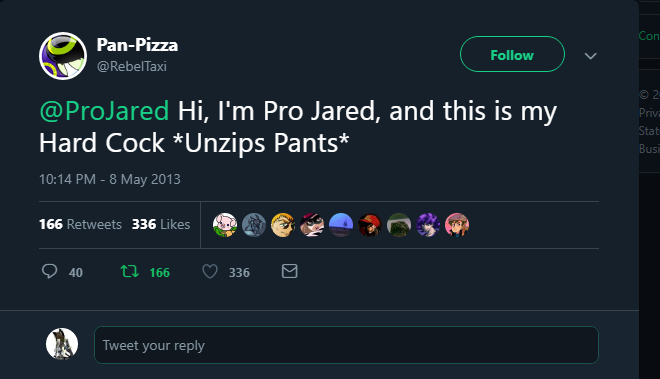Open the 10:14 PM 8 May 2013 timestamp
This screenshot has height=379, width=660.
110,179
